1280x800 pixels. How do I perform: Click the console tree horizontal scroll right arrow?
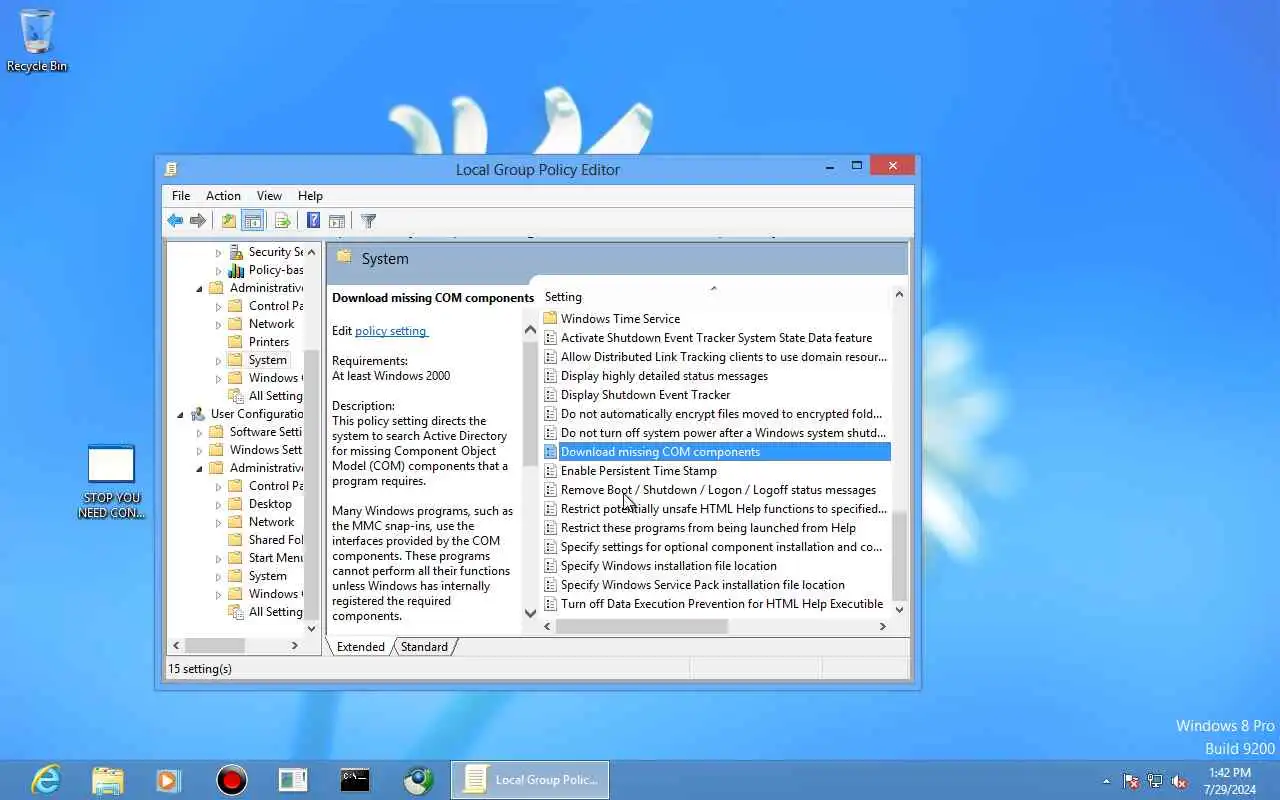294,646
